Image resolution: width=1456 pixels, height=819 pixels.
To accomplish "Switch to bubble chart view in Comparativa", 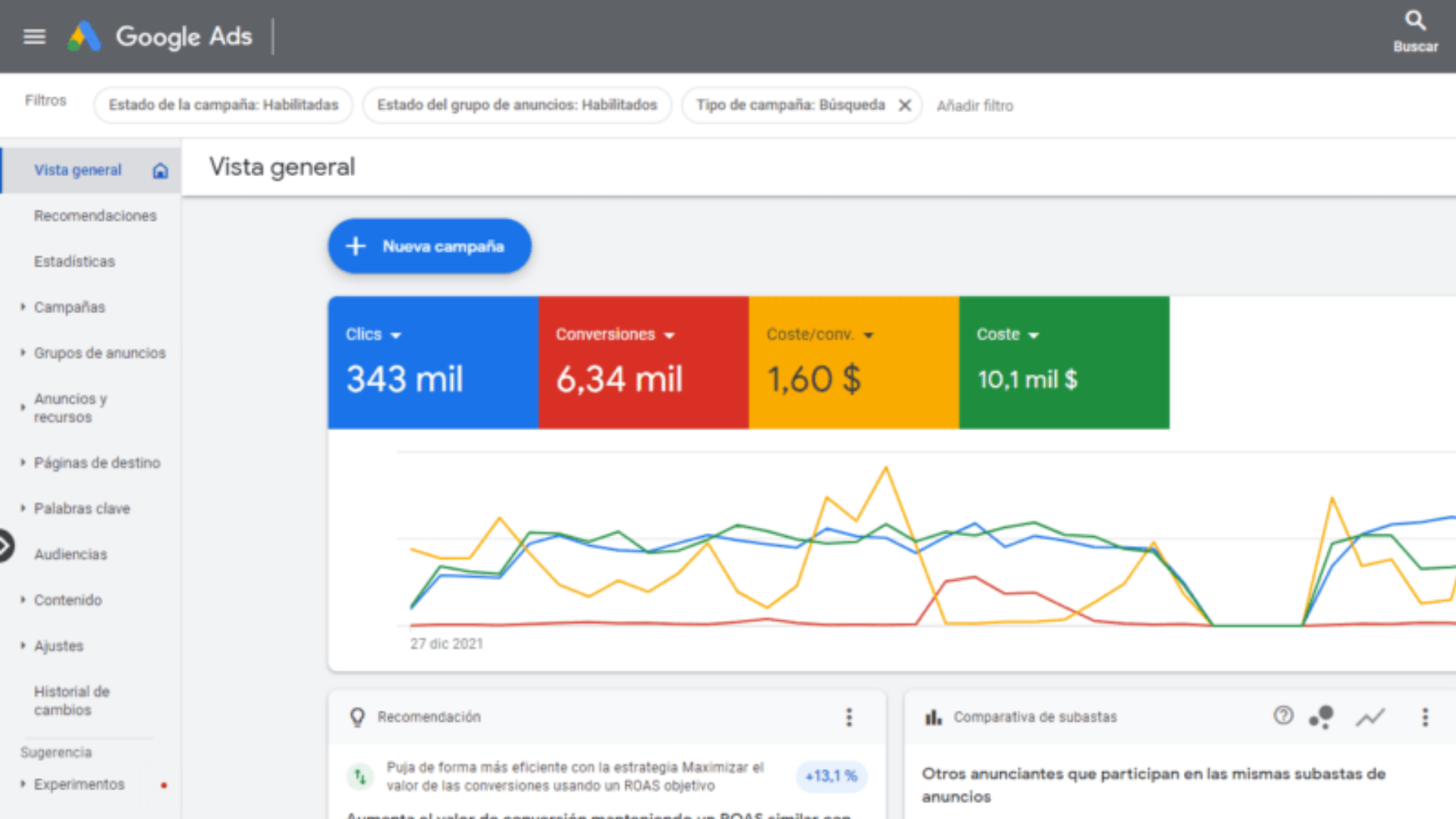I will (1322, 717).
